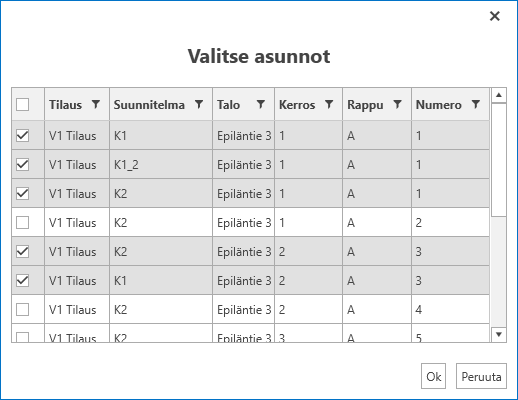Check the row with Numero 4
The height and width of the screenshot is (400, 518).
(23, 310)
